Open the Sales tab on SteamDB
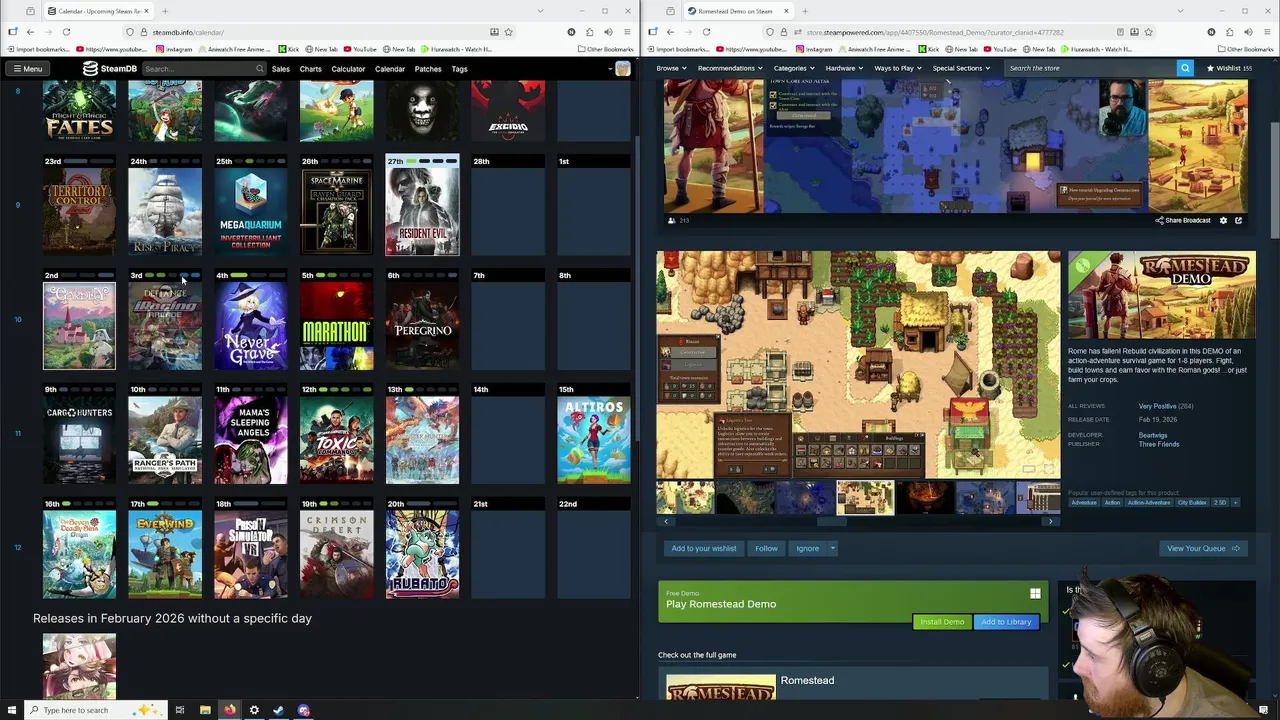Viewport: 1280px width, 720px height. (281, 69)
